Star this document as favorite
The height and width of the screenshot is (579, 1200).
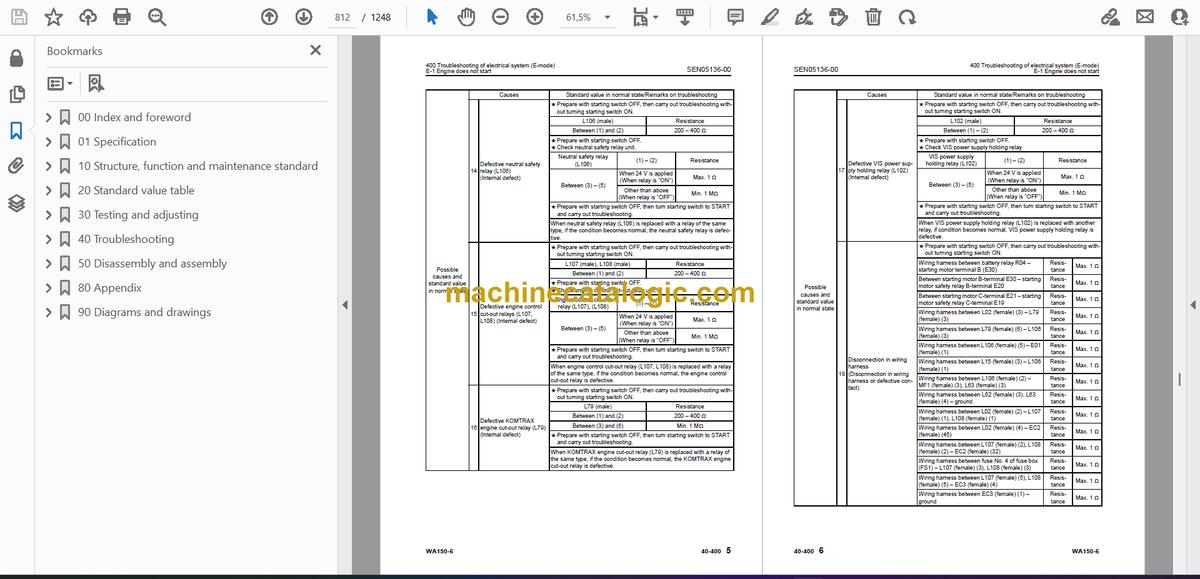click(54, 17)
